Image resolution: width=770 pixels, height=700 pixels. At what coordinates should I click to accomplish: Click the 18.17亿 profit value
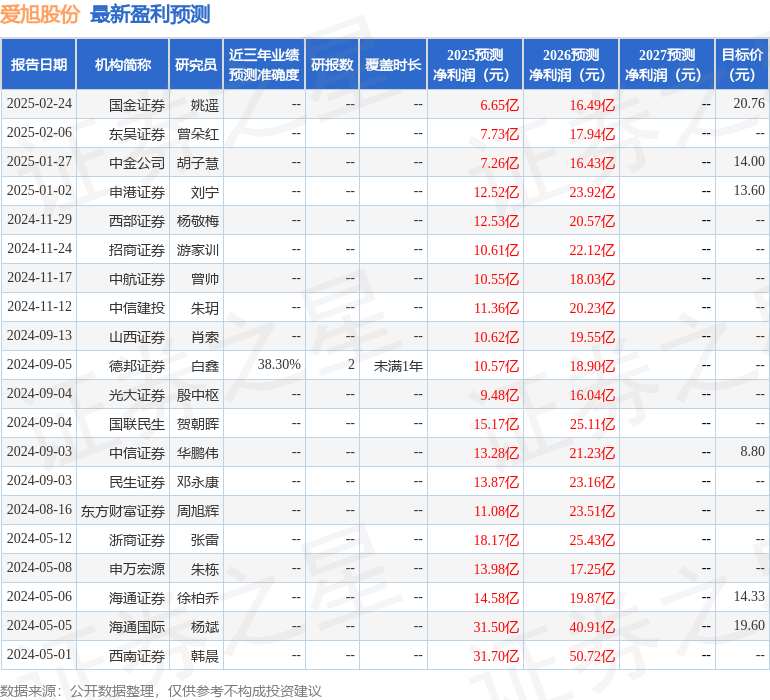pyautogui.click(x=496, y=540)
